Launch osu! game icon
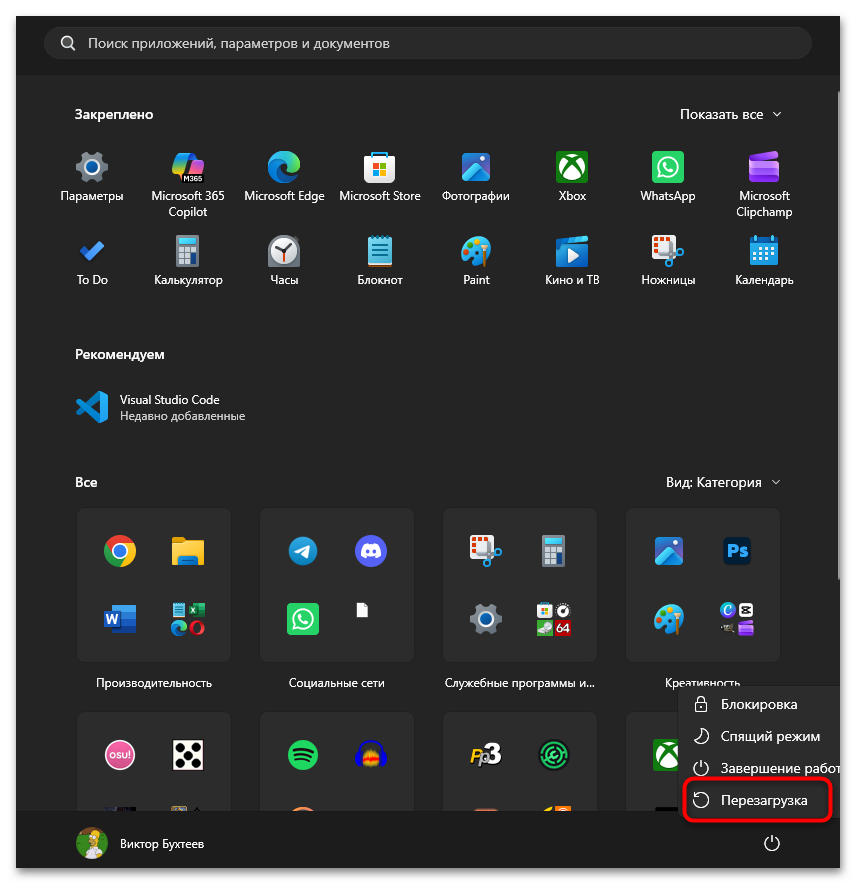 (120, 754)
